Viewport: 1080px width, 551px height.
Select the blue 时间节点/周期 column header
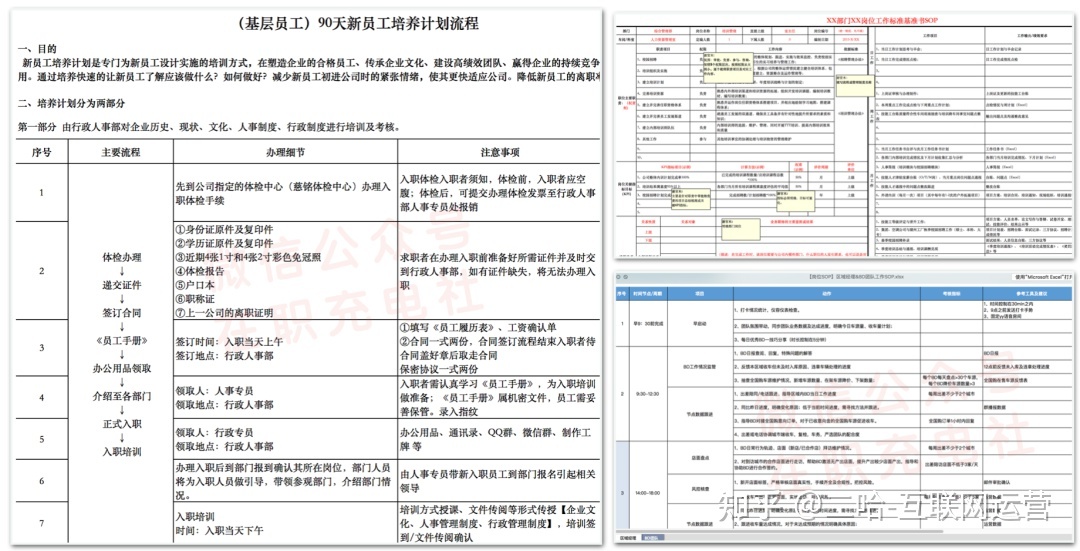[x=650, y=294]
